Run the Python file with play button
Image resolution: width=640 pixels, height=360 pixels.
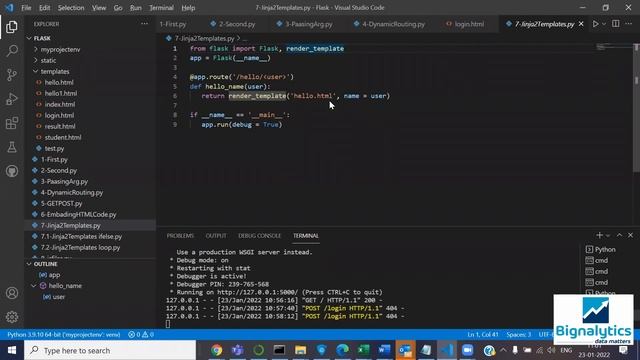596,24
